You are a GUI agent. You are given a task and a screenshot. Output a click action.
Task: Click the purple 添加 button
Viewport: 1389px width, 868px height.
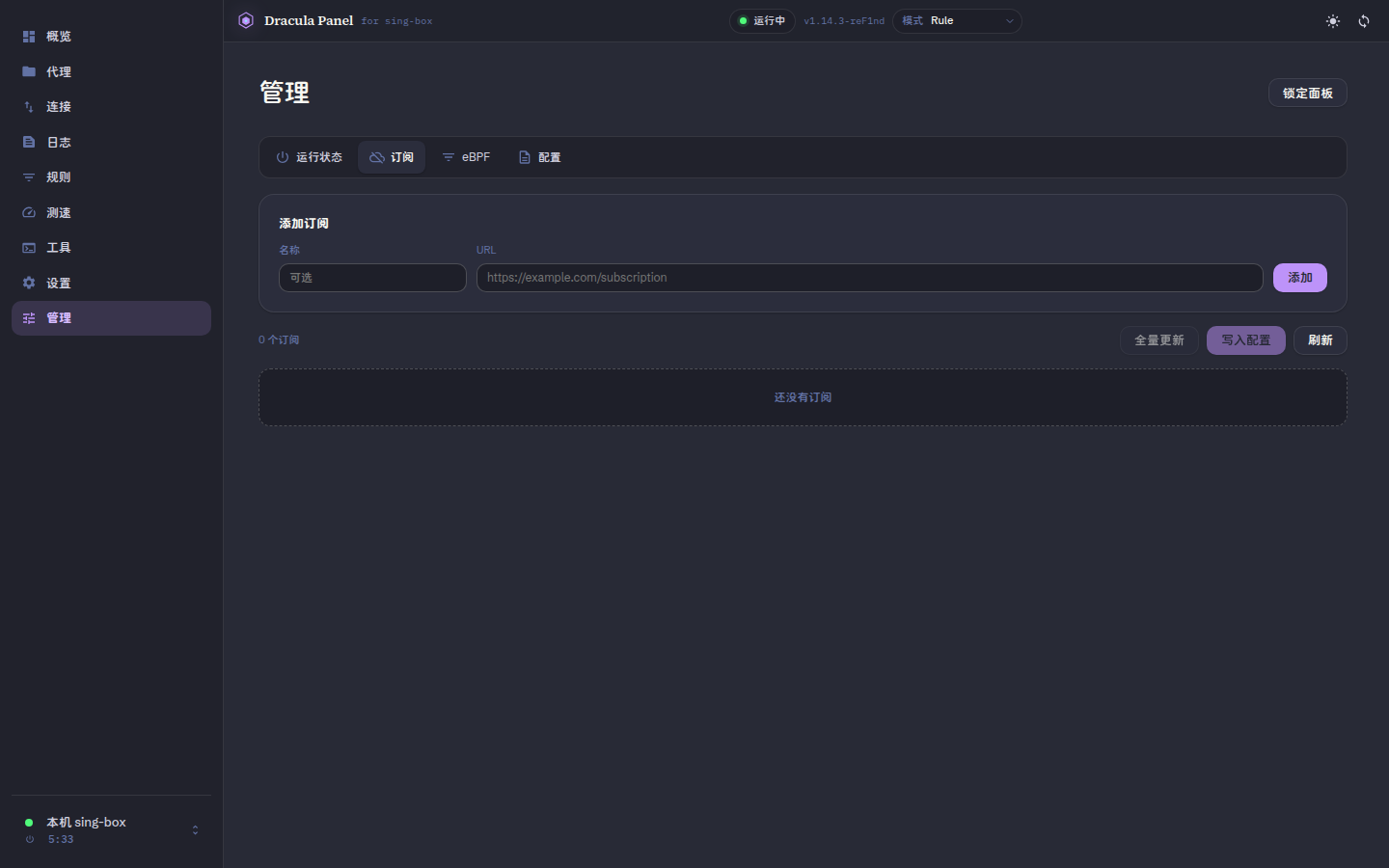coord(1299,278)
